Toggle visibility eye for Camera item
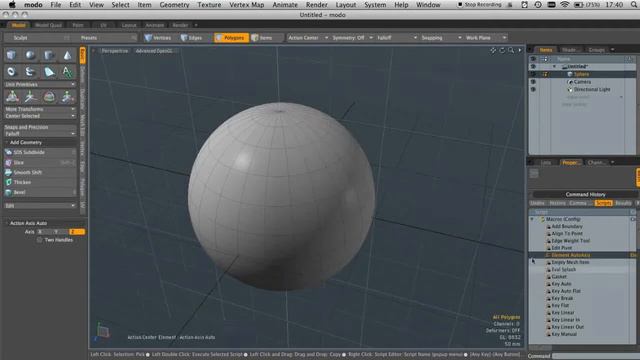 tap(533, 82)
